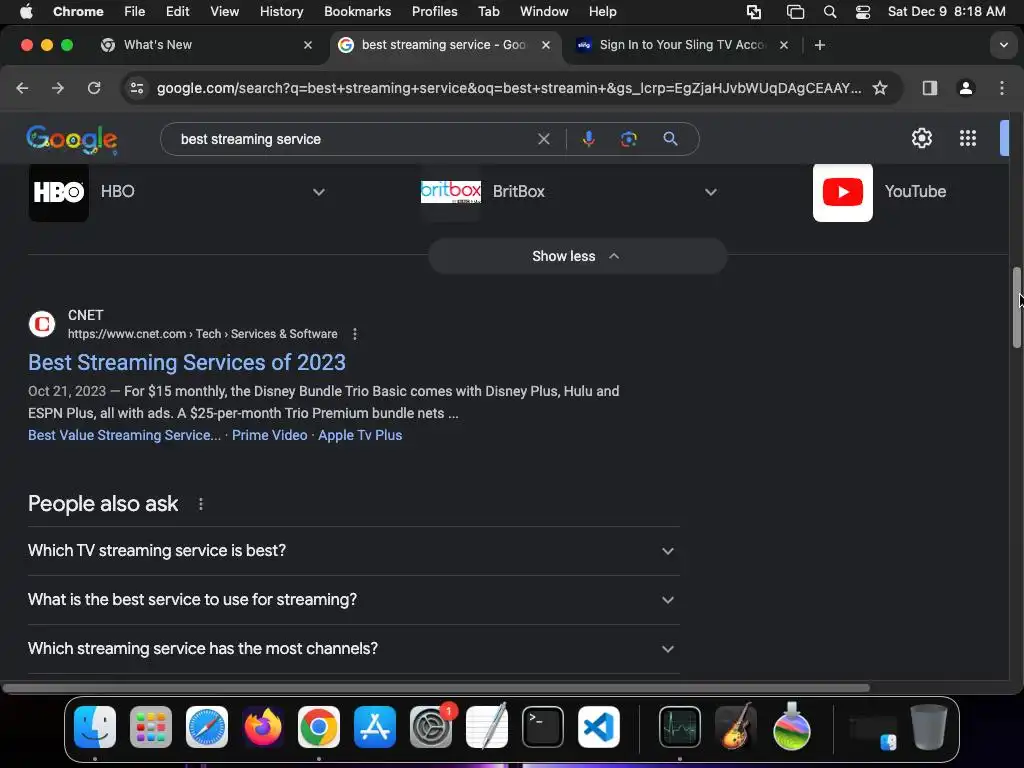Click the horizontal scrollbar at the page bottom
Image resolution: width=1024 pixels, height=768 pixels.
(x=436, y=687)
